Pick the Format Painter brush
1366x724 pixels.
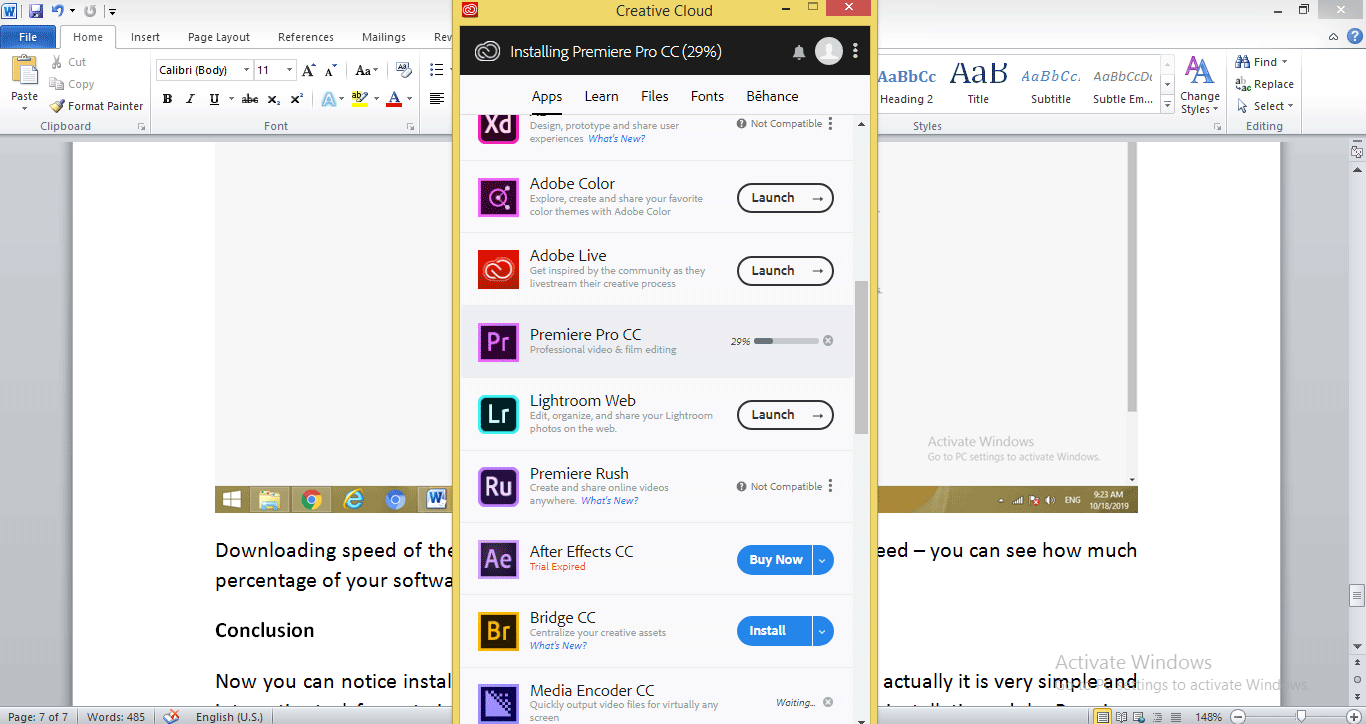96,106
